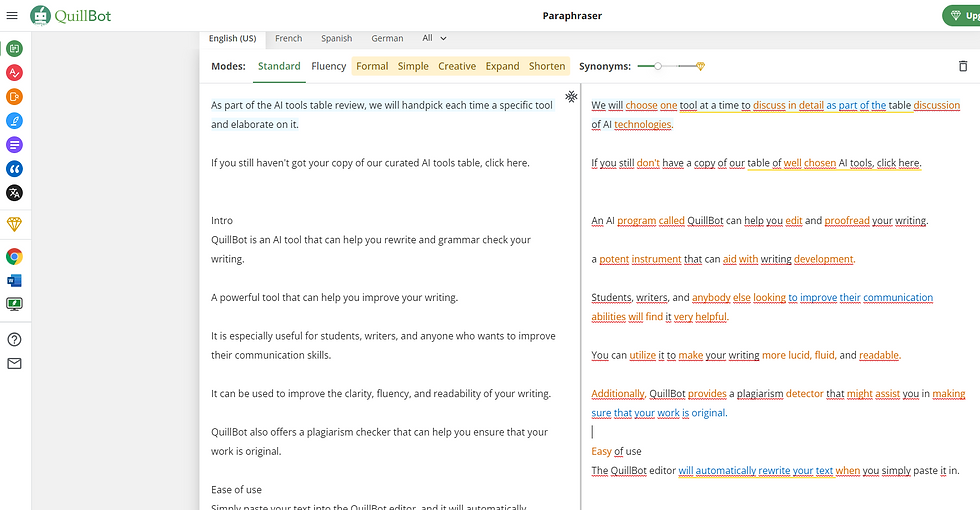This screenshot has width=980, height=510.
Task: Click into the left input text area at 'Intro'
Action: [x=222, y=221]
